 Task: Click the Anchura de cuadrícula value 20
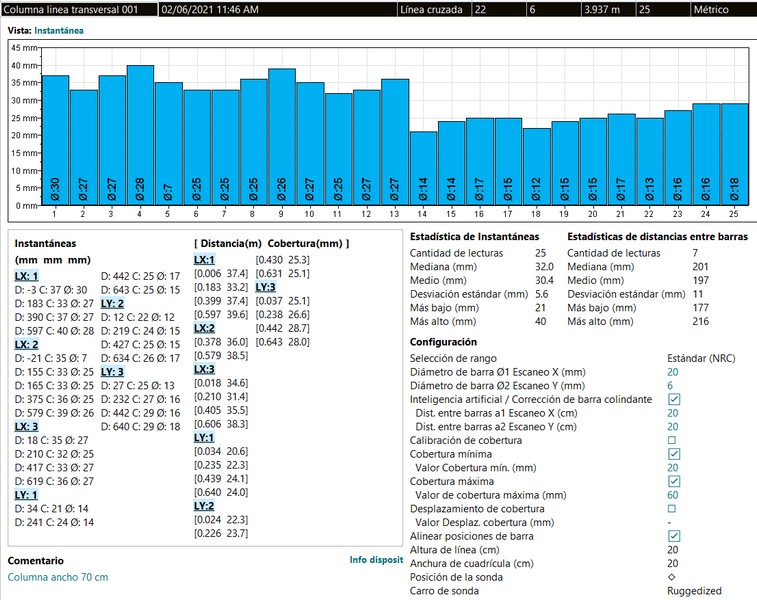click(x=673, y=563)
